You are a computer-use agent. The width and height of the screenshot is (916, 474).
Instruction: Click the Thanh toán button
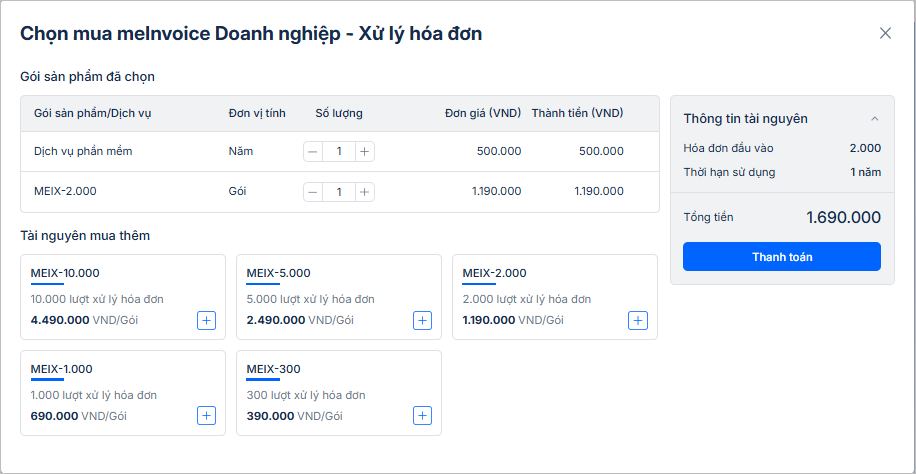coord(782,257)
